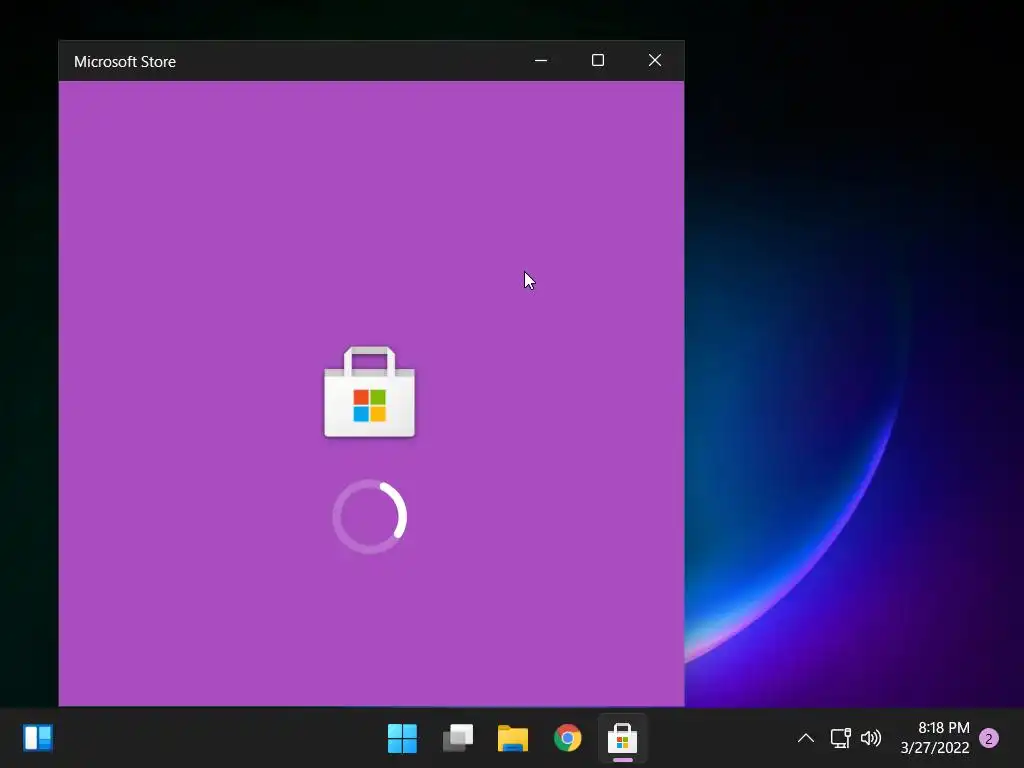Close the Microsoft Store window
Image resolution: width=1024 pixels, height=768 pixels.
click(655, 61)
